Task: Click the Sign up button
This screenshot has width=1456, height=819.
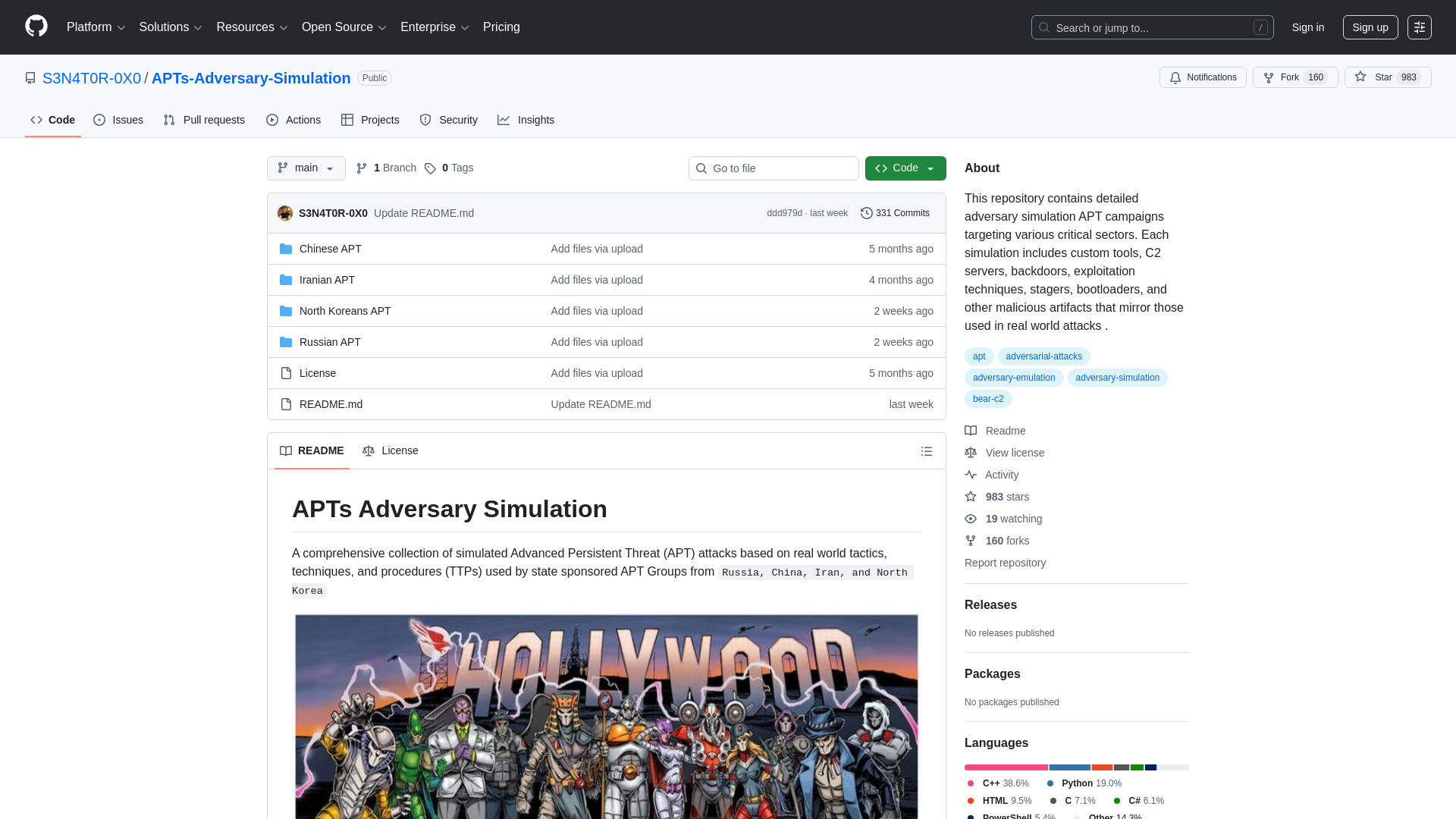Action: [1370, 27]
